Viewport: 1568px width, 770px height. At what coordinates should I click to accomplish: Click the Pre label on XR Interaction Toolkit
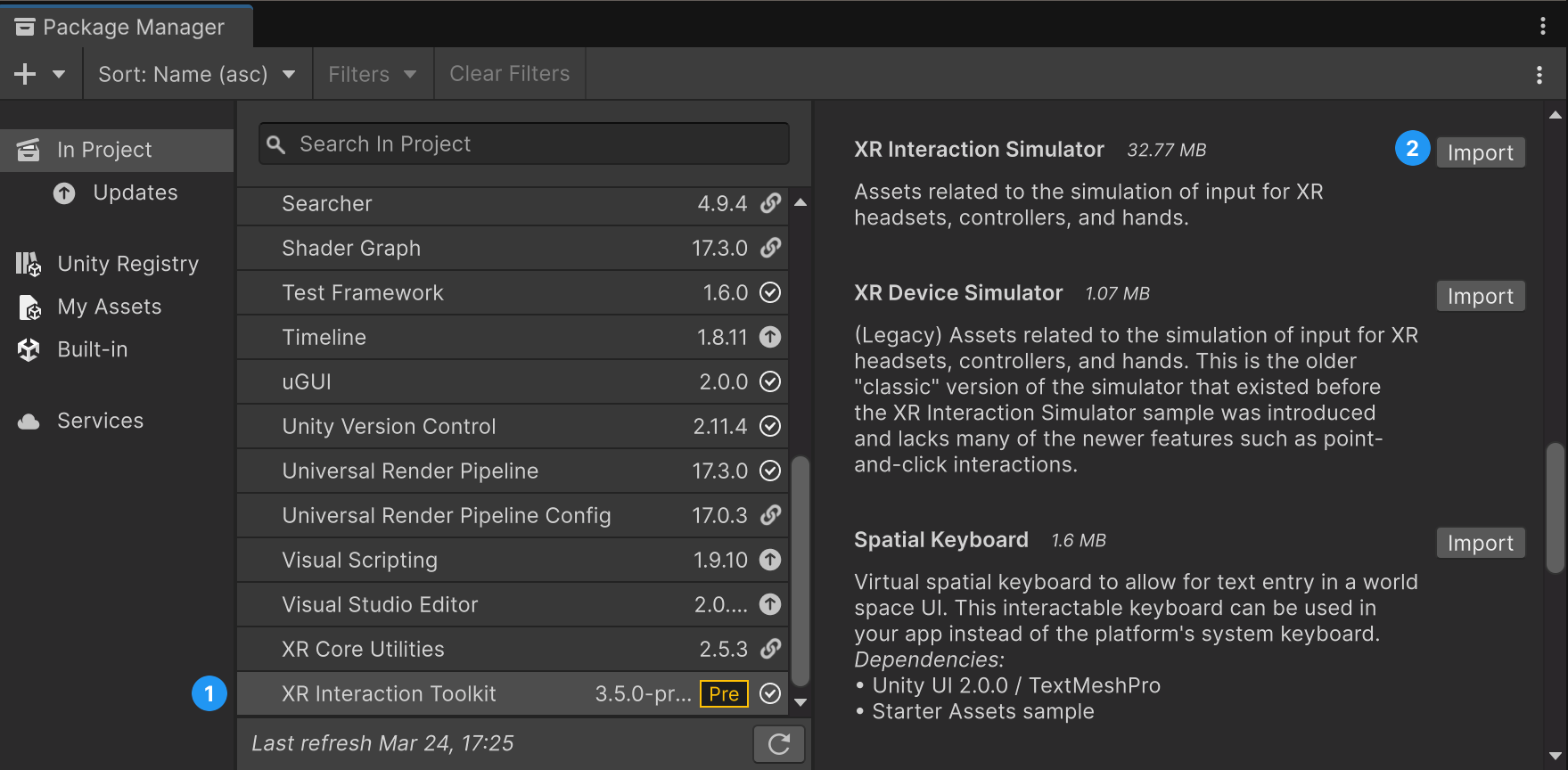[x=724, y=693]
